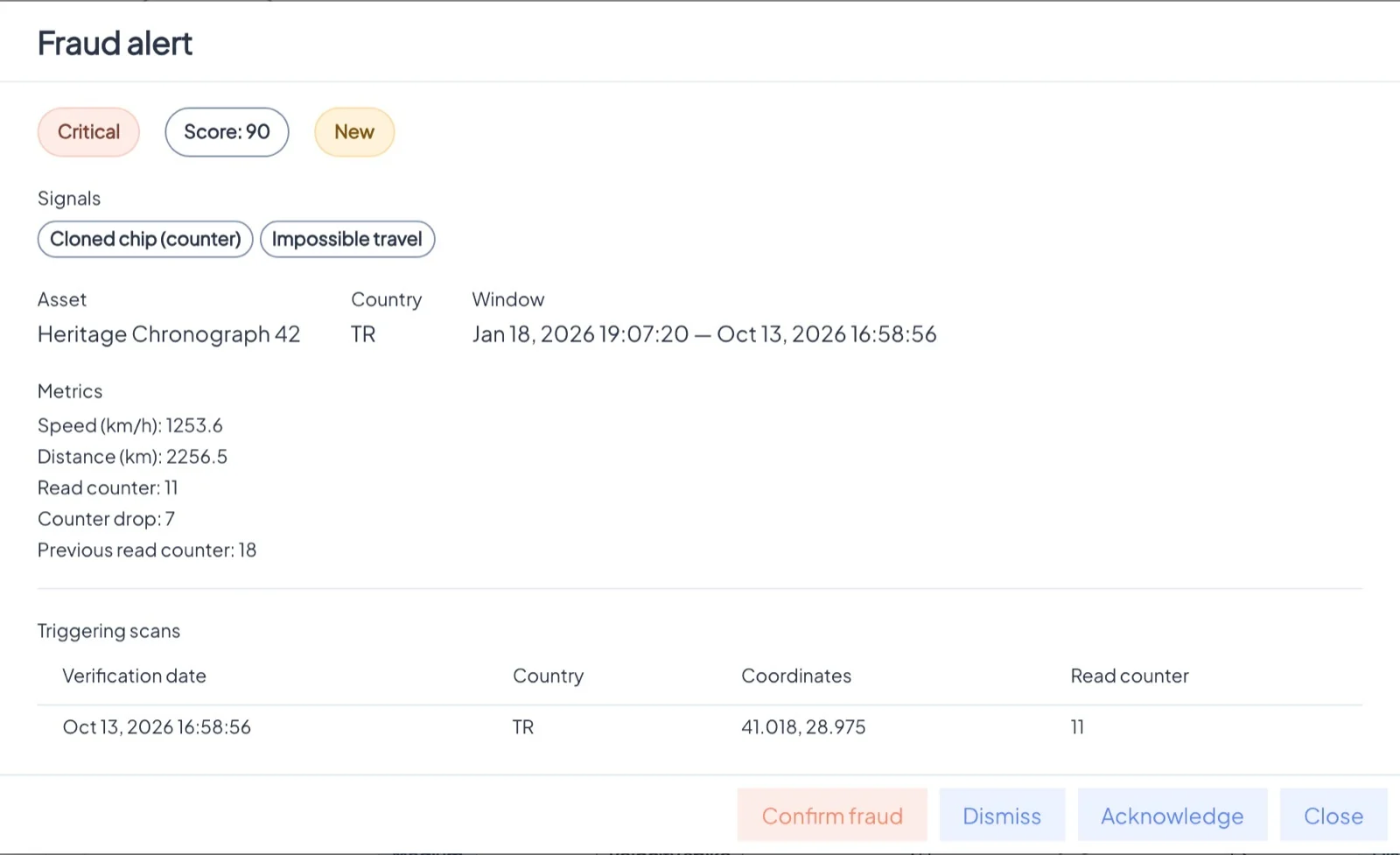Click TR country cell in triggering scans
Image resolution: width=1400 pixels, height=855 pixels.
tap(523, 727)
